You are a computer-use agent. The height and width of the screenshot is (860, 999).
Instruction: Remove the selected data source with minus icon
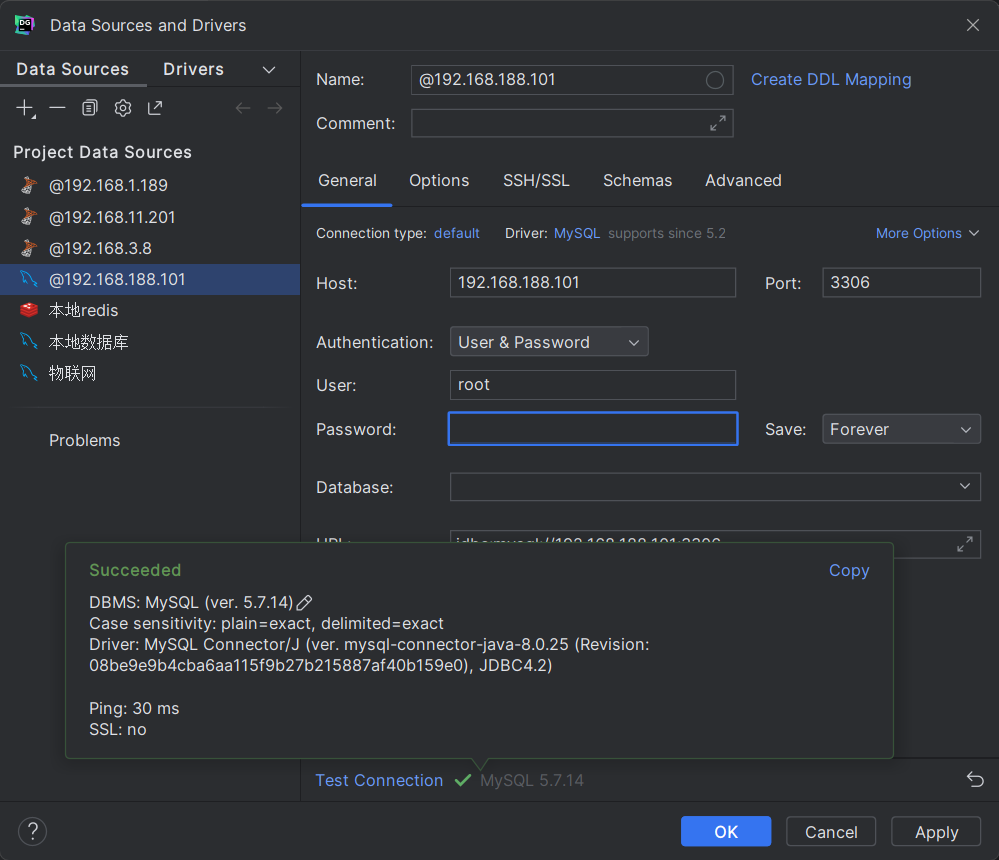pos(57,108)
